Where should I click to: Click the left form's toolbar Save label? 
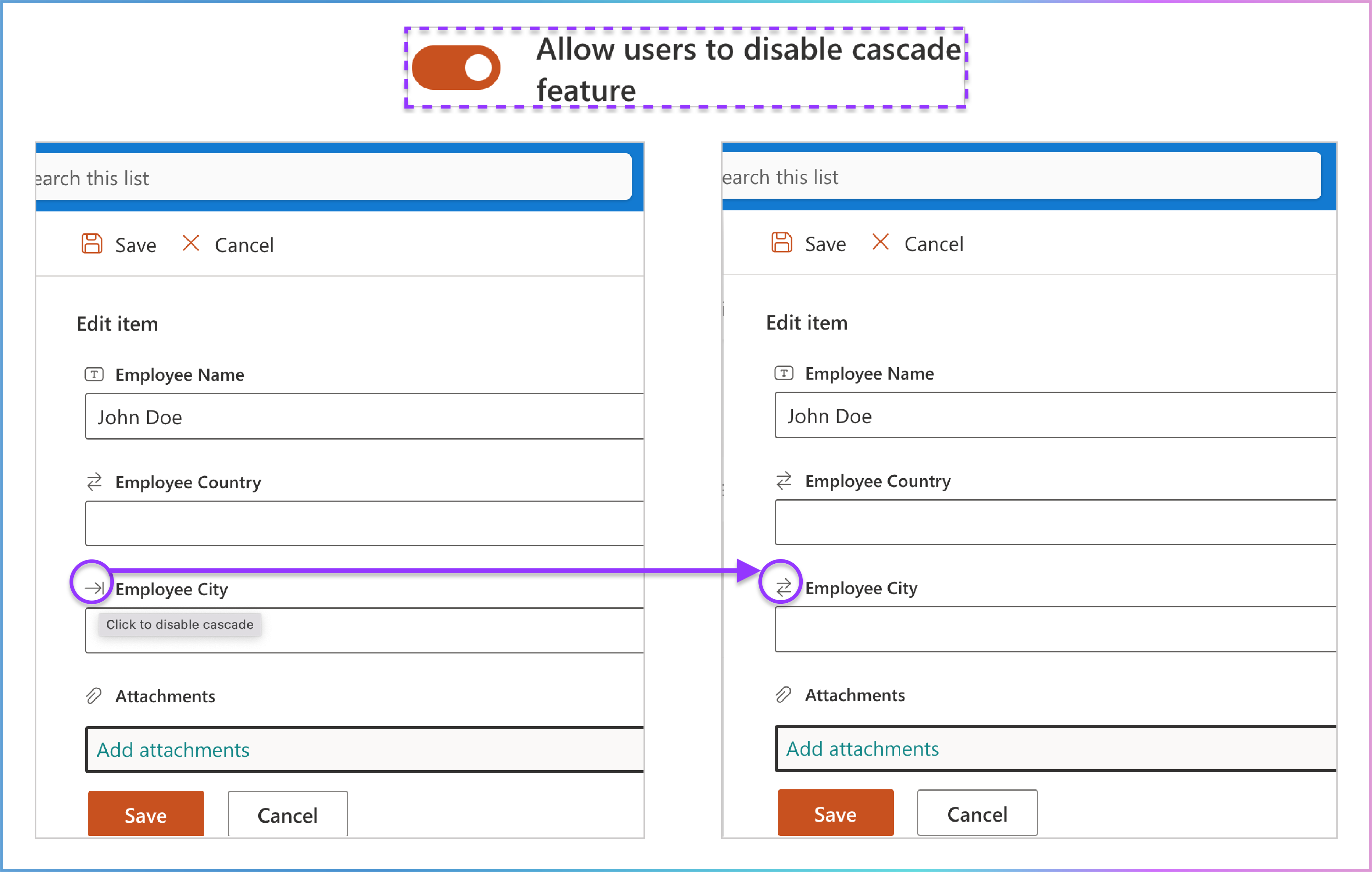pos(135,245)
